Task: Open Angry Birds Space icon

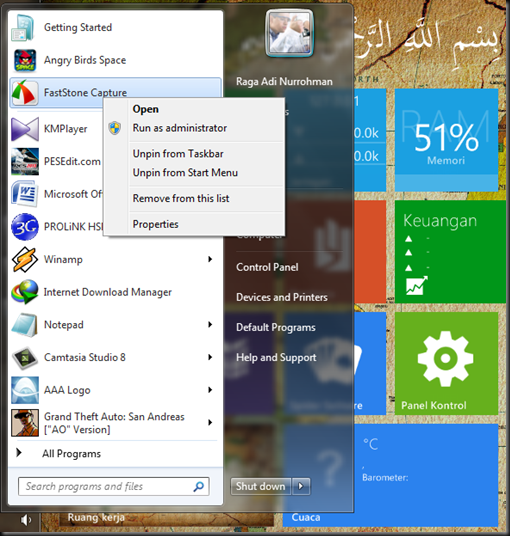Action: click(x=25, y=60)
